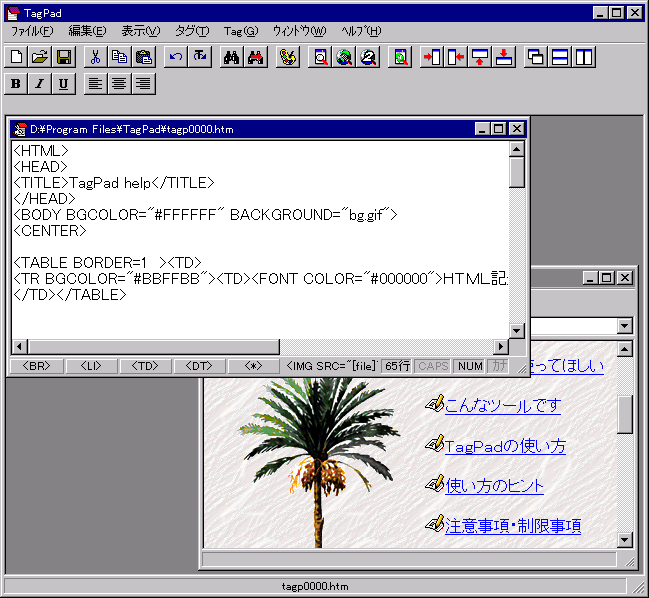Image resolution: width=649 pixels, height=598 pixels.
Task: Click the editor horizontal scrollbar thumb
Action: click(x=154, y=346)
